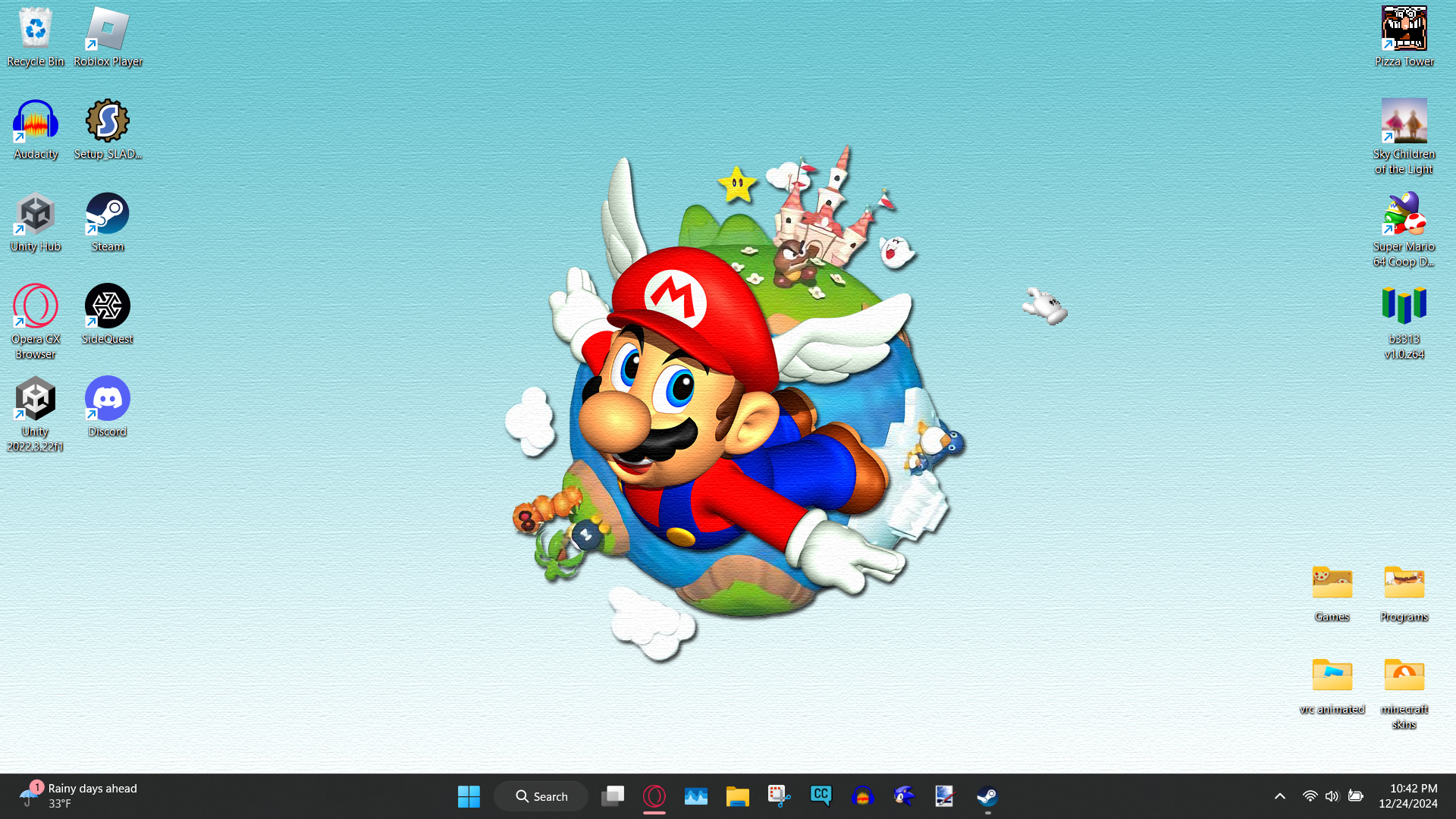Select the Steam desktop shortcut
The height and width of the screenshot is (819, 1456).
point(108,222)
